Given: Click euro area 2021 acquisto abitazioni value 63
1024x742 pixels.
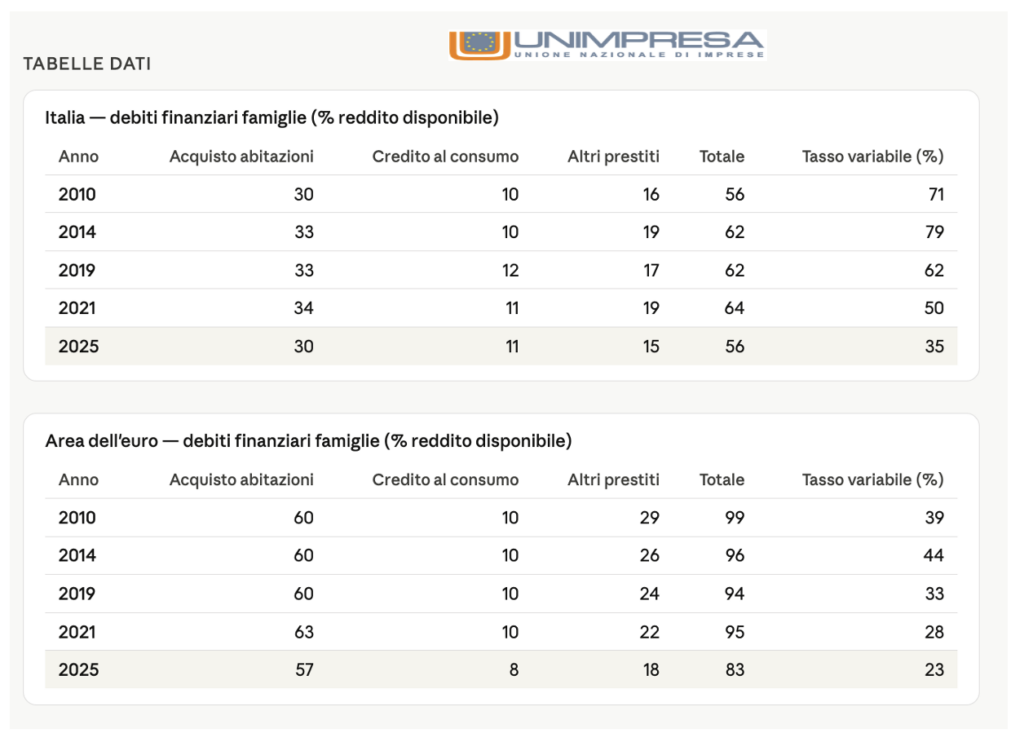Looking at the screenshot, I should coord(304,632).
